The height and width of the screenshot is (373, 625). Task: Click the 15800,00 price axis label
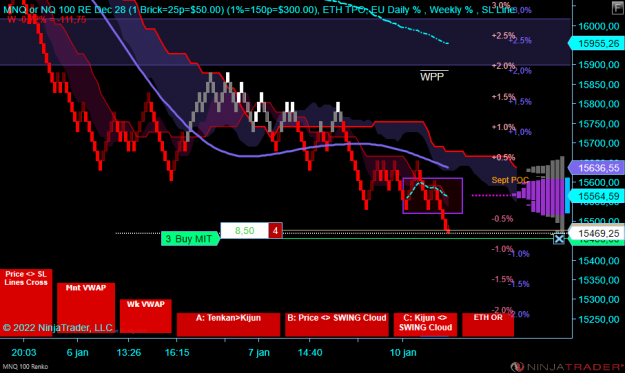[x=598, y=104]
